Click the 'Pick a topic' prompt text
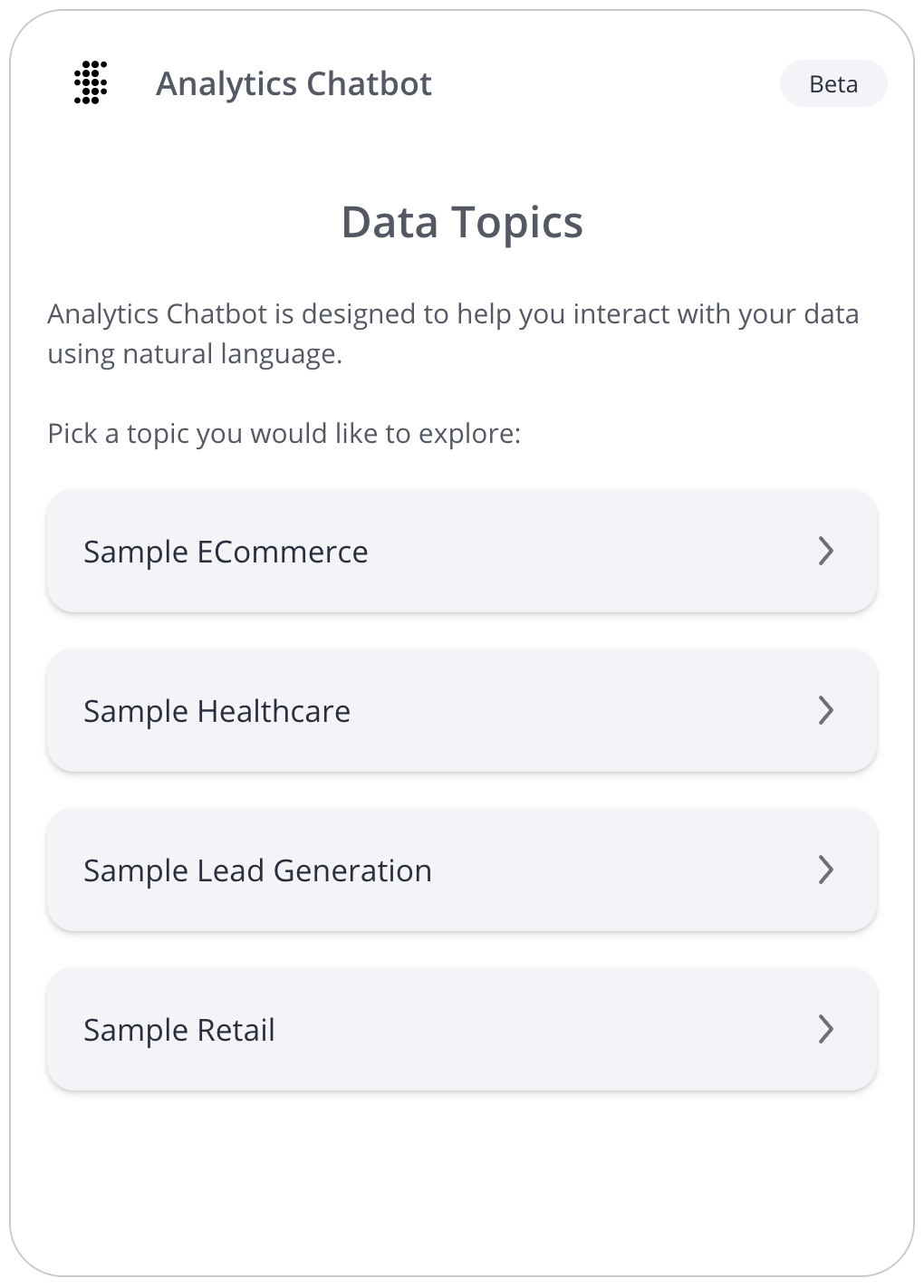 [x=284, y=434]
